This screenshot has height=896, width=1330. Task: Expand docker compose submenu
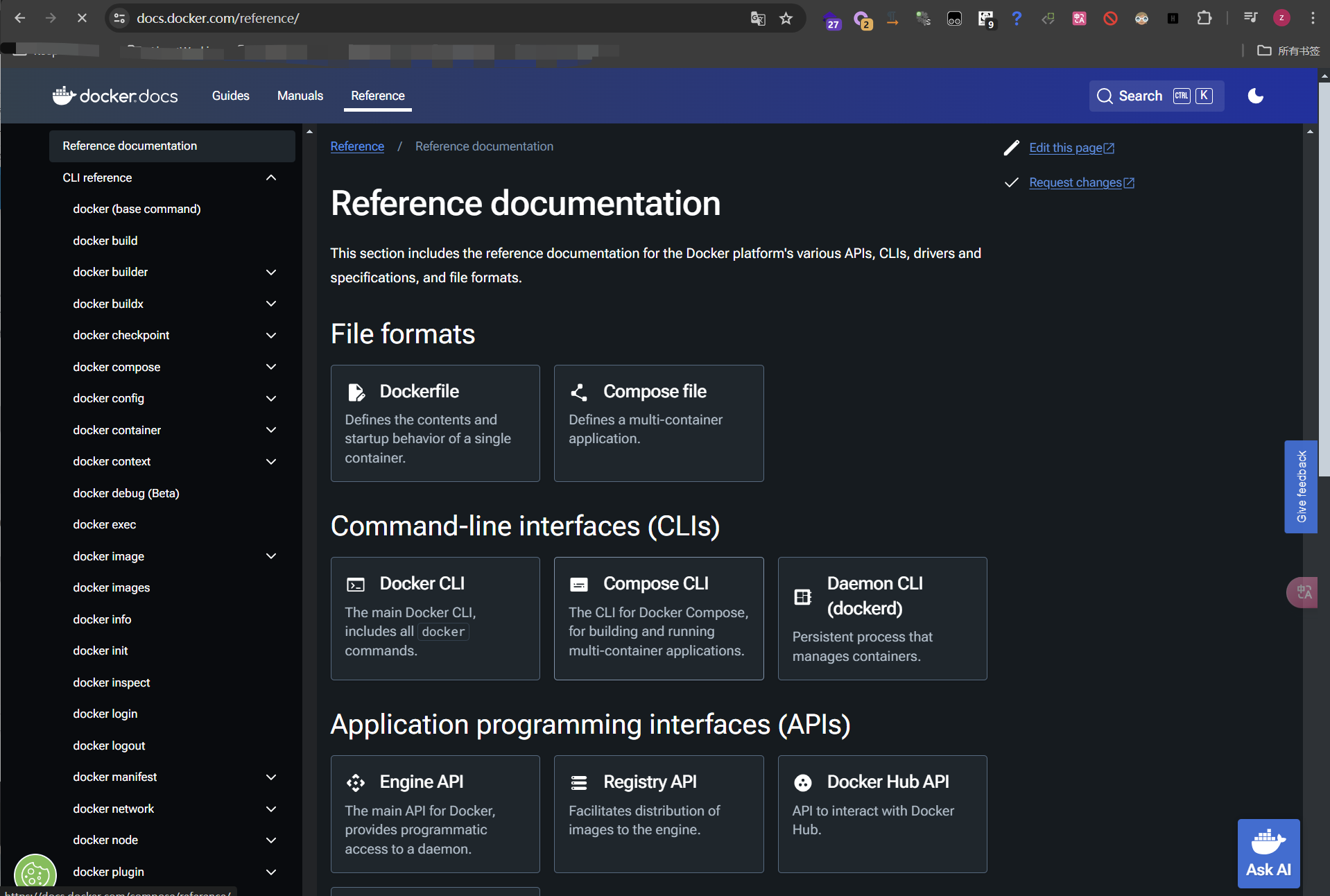270,367
